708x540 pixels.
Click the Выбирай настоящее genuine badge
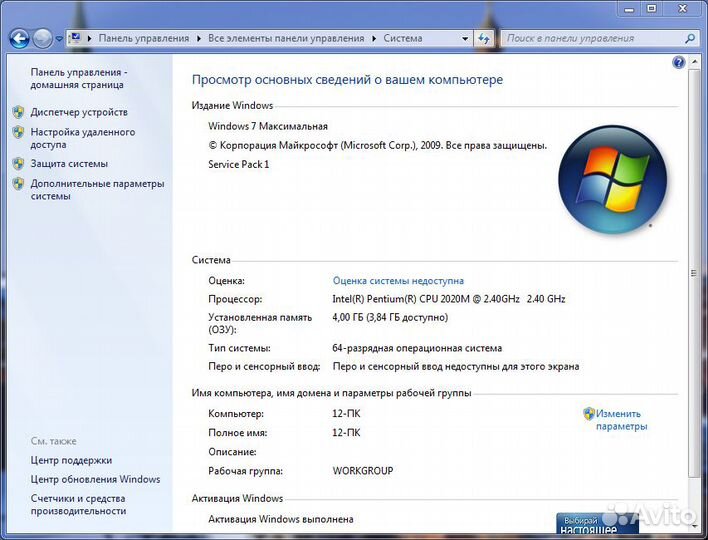[x=597, y=523]
